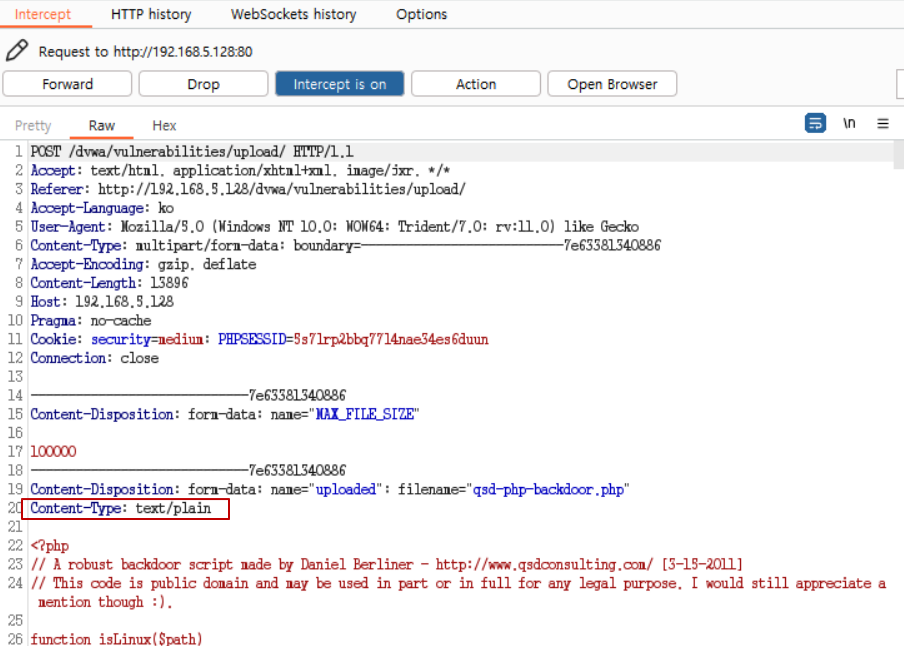Screen dimensions: 904x646
Task: Click the User-Agent header line
Action: tap(334, 227)
